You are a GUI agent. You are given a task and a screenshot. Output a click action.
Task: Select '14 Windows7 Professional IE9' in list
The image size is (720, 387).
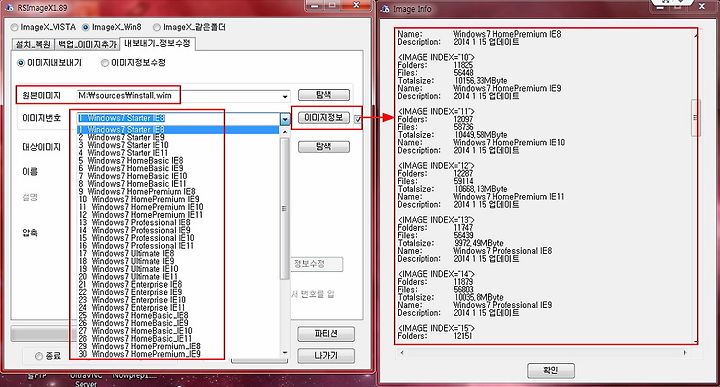178,230
